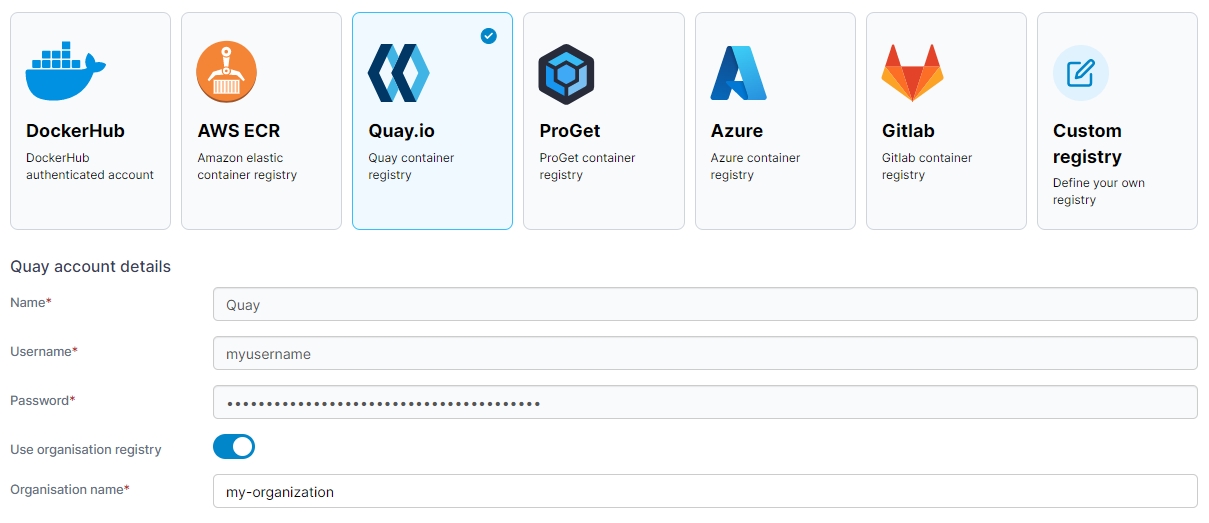Screen dimensions: 1209x523
Task: Edit the Organisation name field
Action: (705, 492)
